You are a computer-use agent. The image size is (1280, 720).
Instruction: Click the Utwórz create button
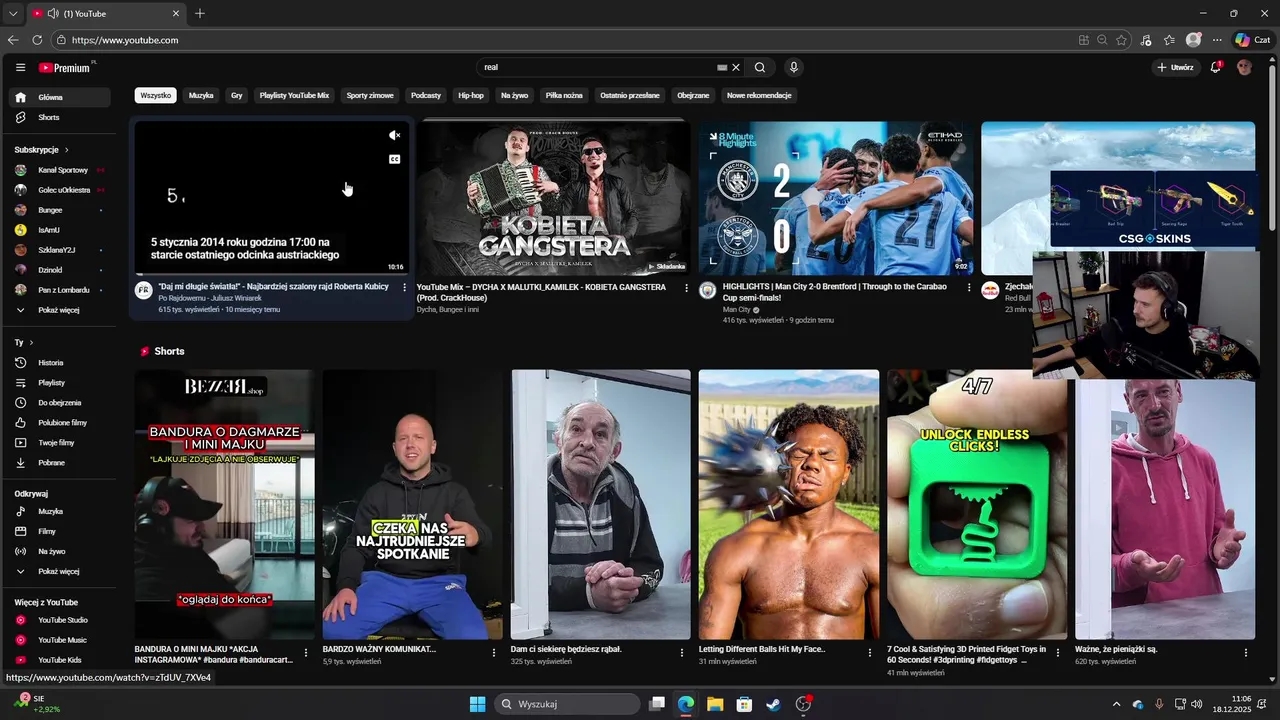(1175, 67)
